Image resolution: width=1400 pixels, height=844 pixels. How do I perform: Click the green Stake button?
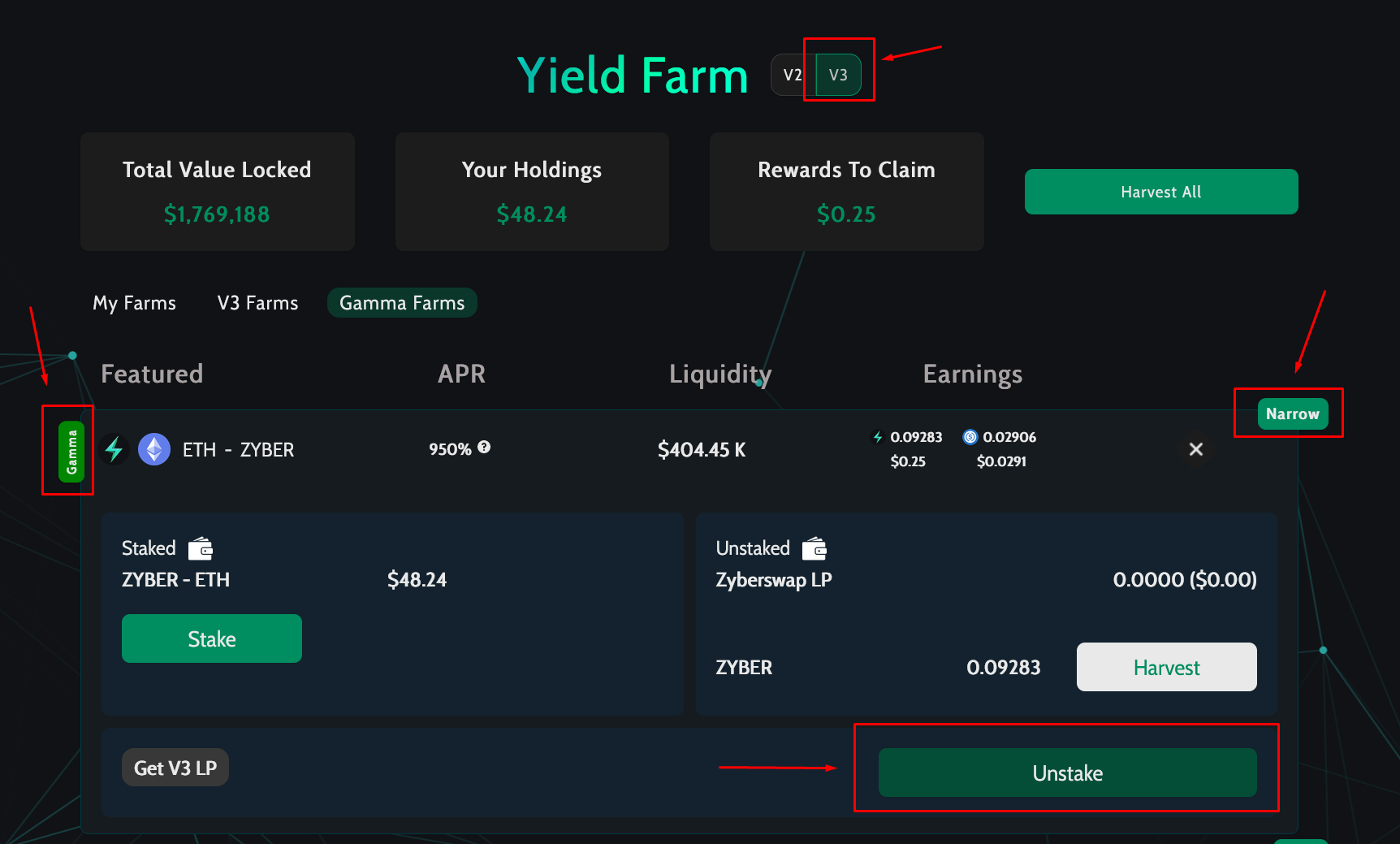click(x=211, y=638)
